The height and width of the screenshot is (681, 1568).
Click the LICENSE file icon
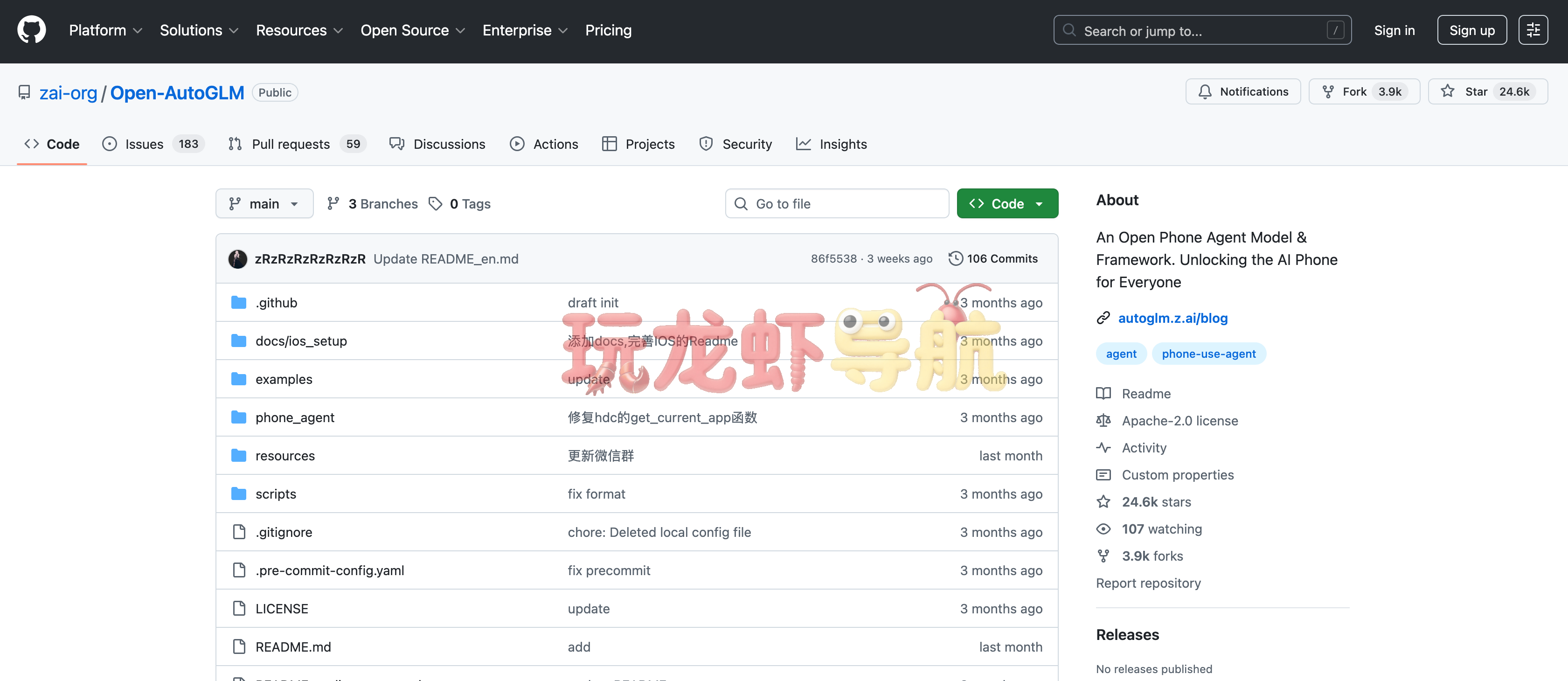tap(239, 609)
